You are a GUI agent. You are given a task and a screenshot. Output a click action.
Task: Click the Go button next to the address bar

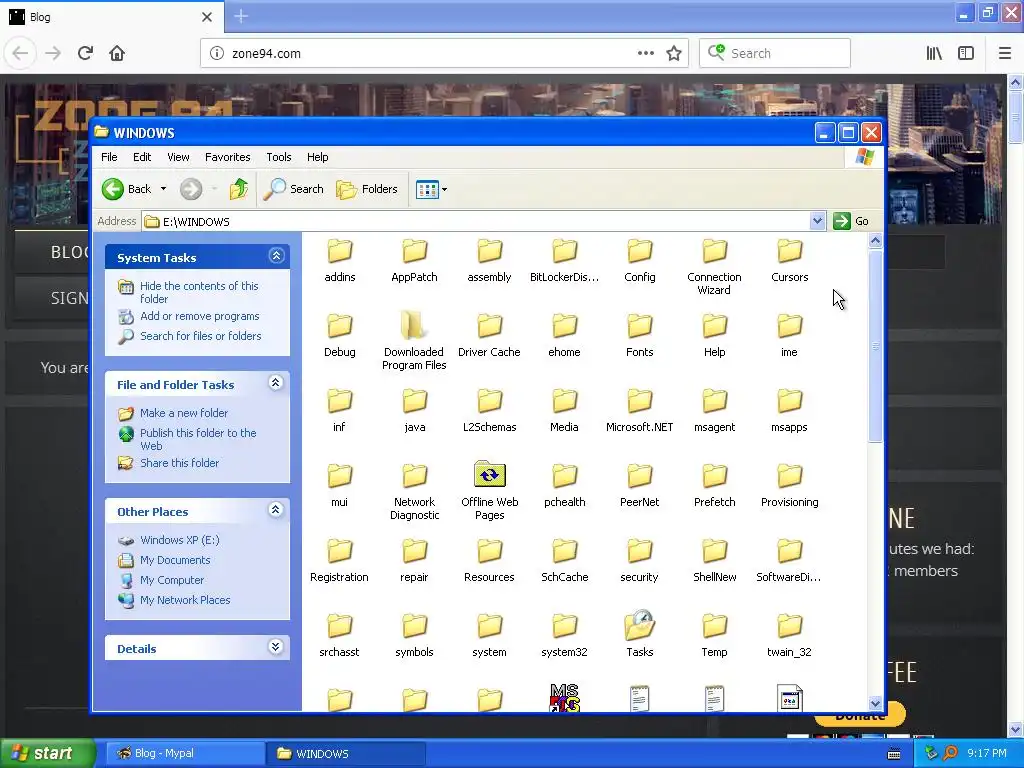pos(851,221)
